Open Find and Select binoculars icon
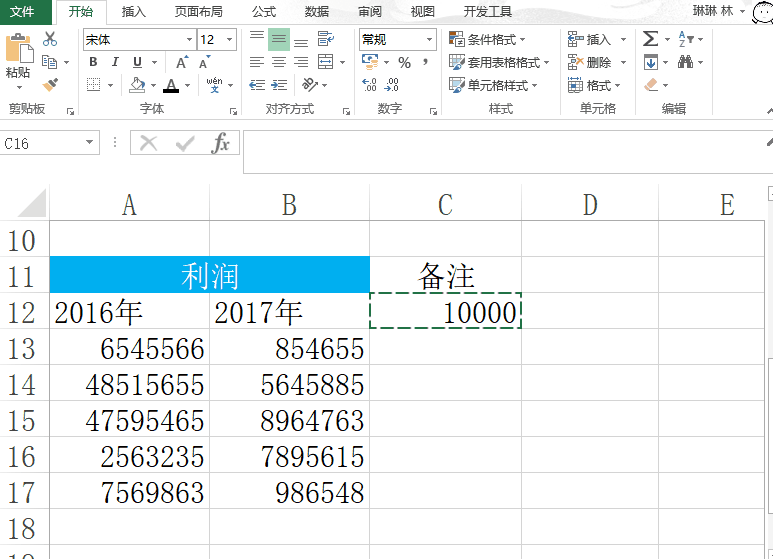Screen dimensions: 773x559 point(685,62)
